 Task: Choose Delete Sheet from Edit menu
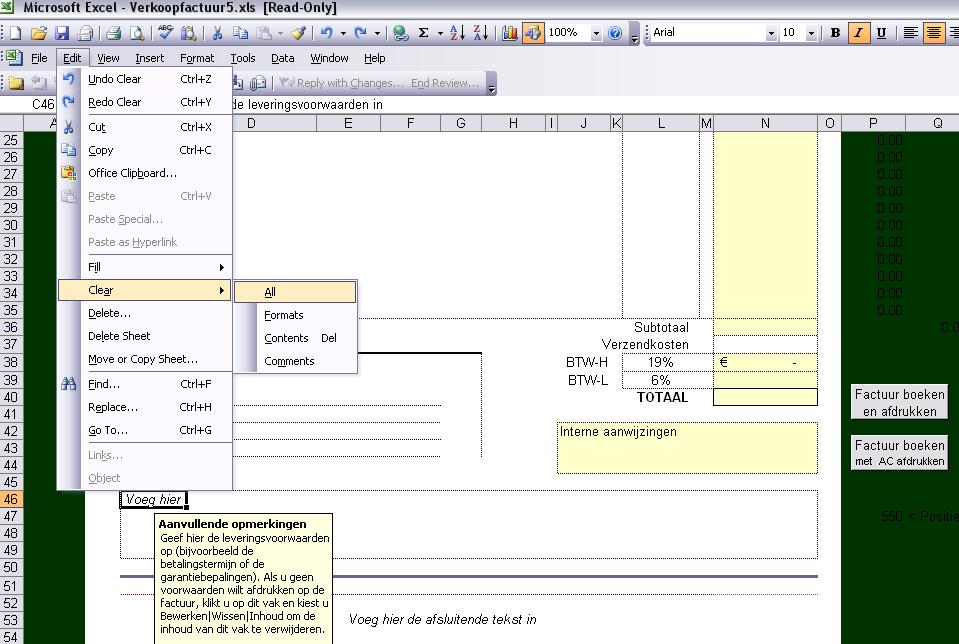click(119, 336)
